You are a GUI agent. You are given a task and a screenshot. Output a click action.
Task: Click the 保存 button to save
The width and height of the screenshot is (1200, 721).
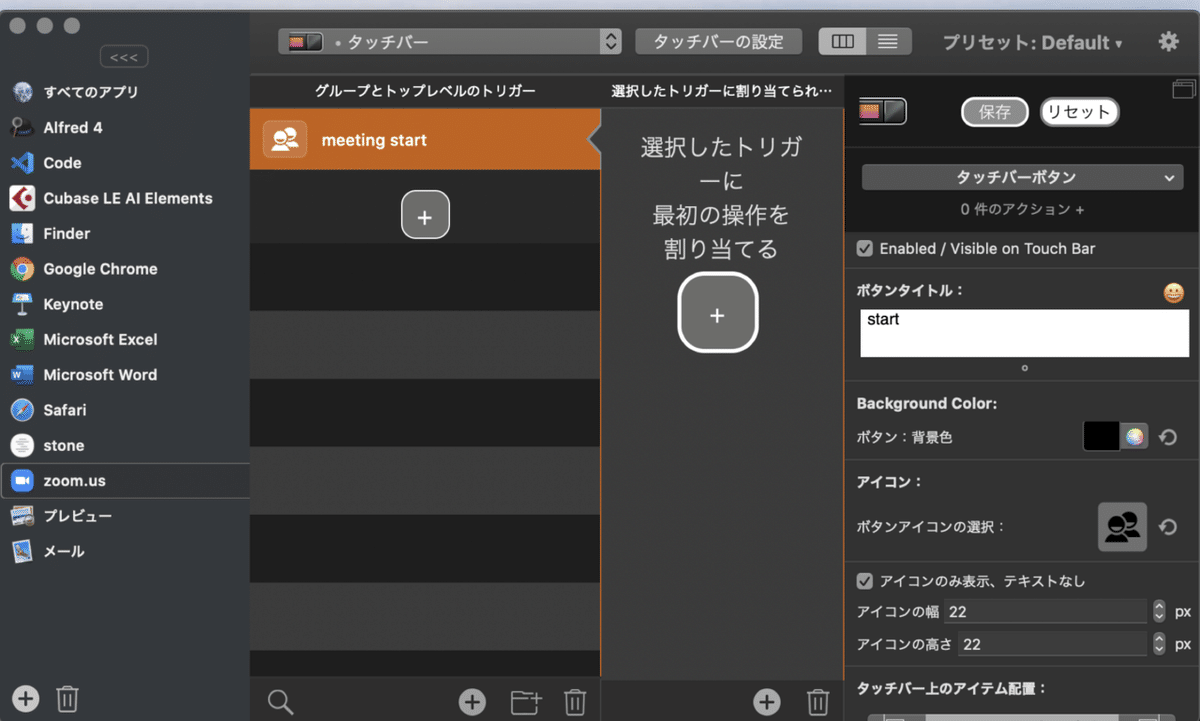tap(994, 112)
